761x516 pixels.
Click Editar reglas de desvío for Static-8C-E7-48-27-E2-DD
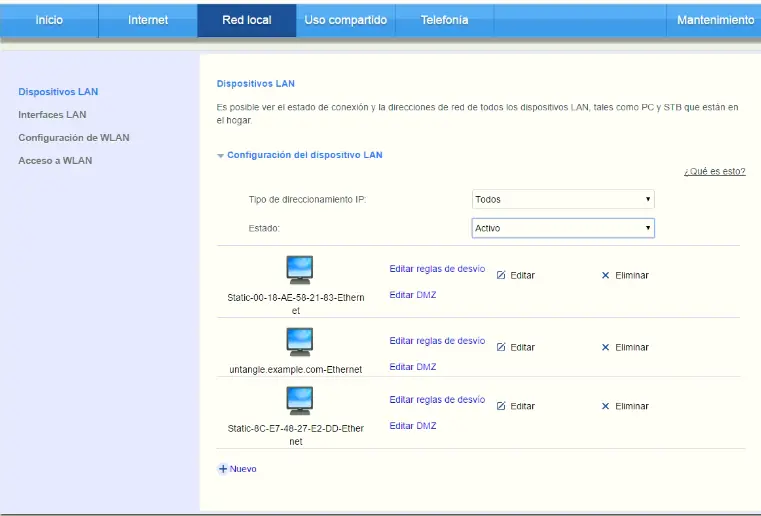click(x=437, y=399)
